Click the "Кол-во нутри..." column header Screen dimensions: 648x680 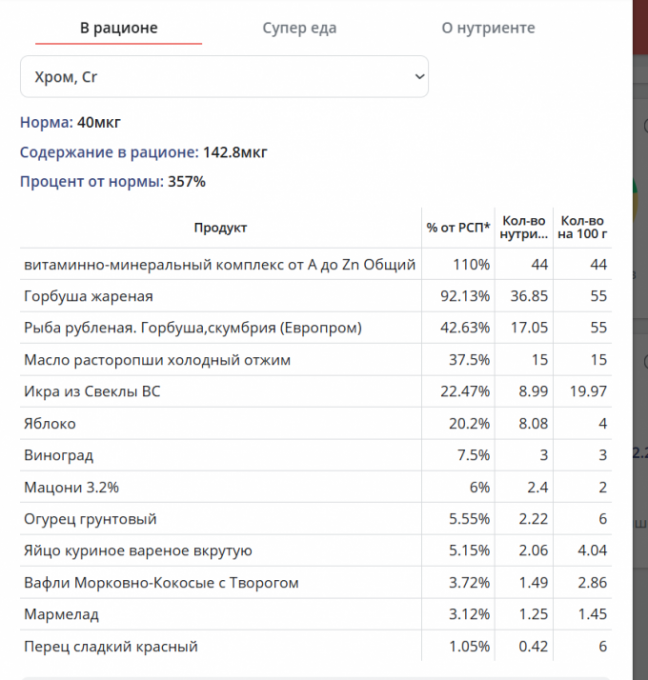tap(525, 228)
